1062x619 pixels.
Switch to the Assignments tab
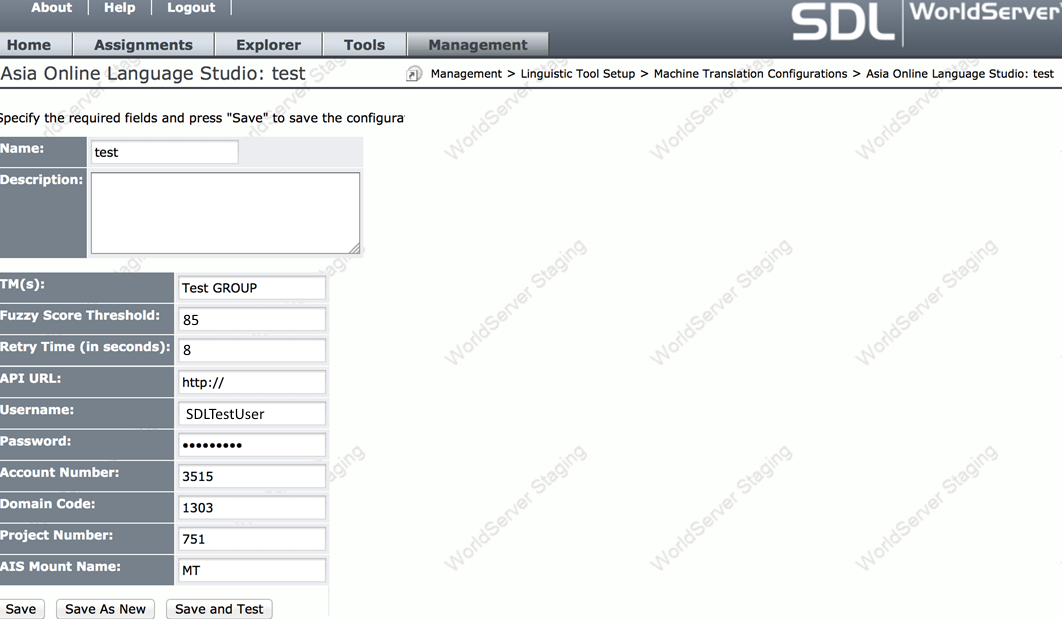pyautogui.click(x=143, y=45)
